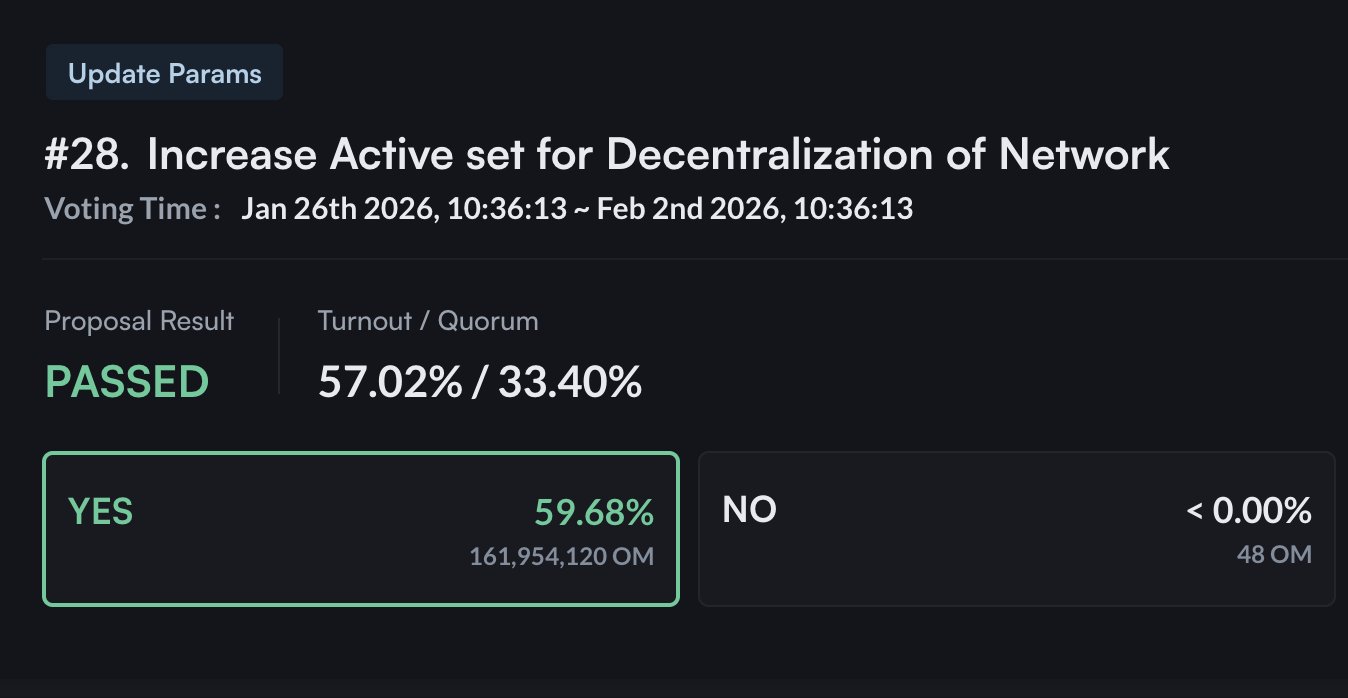The image size is (1348, 698).
Task: Select the < 0.00% NO percentage
Action: click(1249, 512)
